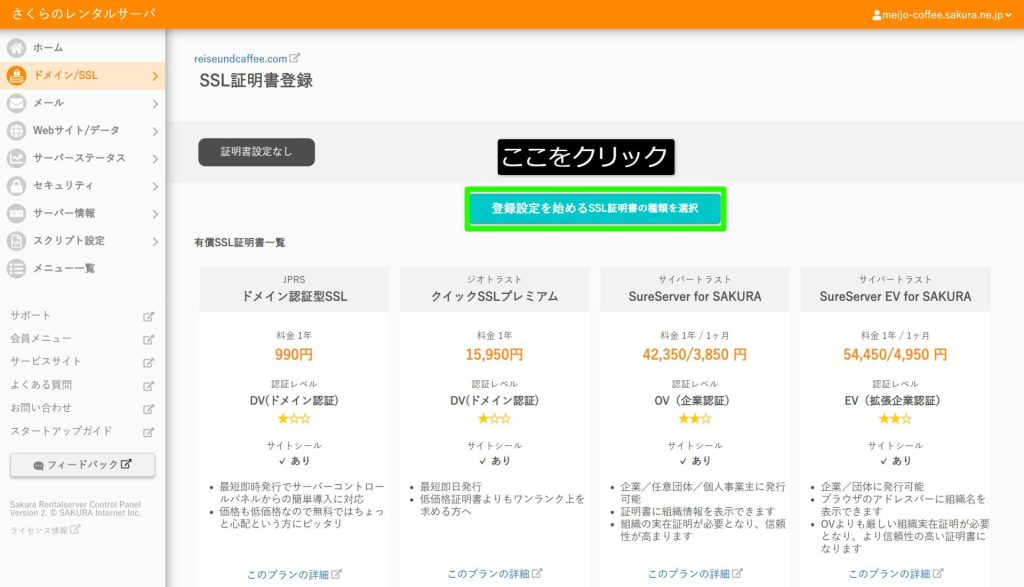Click the さくらのレンタルサーバ header logo
This screenshot has width=1024, height=587.
(x=84, y=14)
